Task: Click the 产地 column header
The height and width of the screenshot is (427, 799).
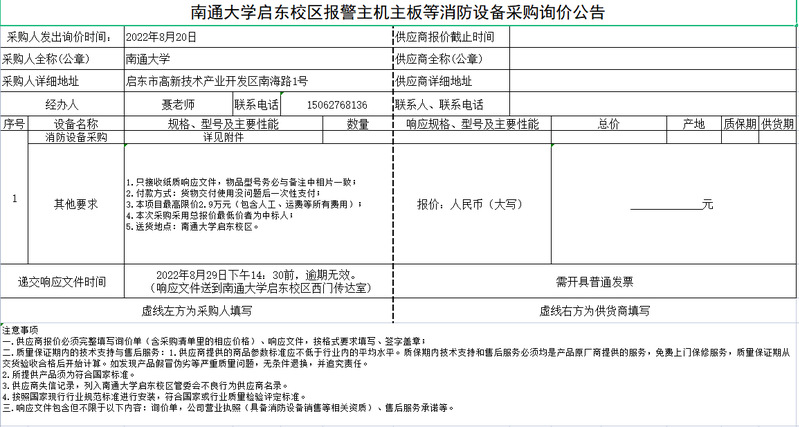Action: point(694,123)
